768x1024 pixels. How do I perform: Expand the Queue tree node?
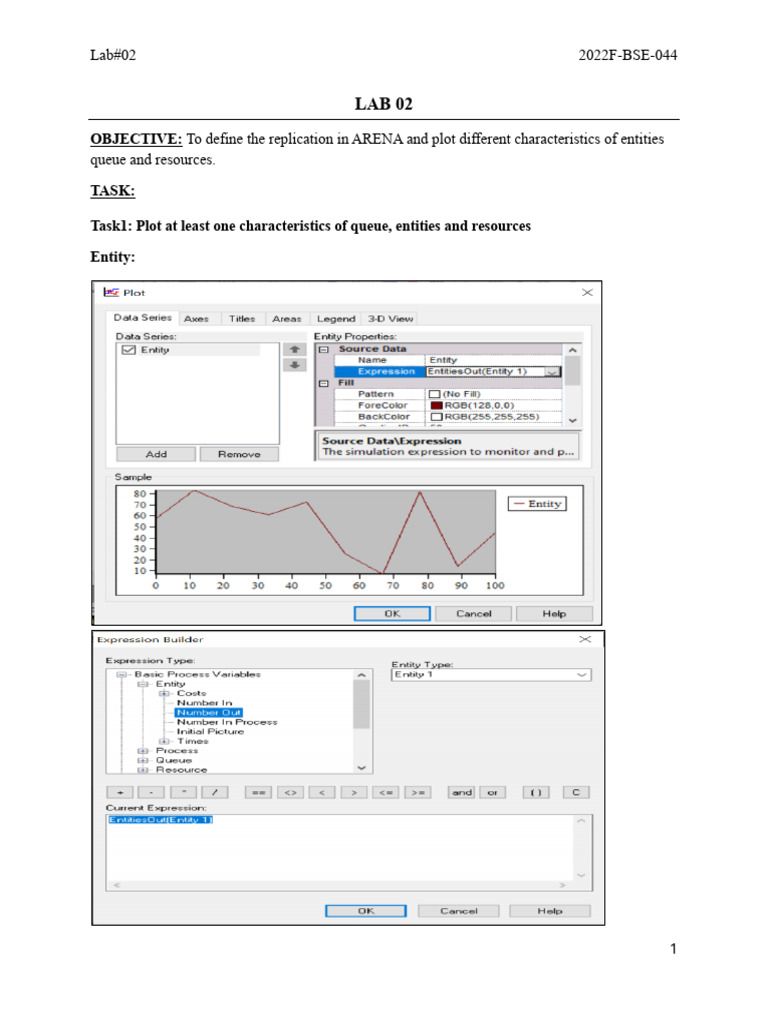(x=142, y=761)
